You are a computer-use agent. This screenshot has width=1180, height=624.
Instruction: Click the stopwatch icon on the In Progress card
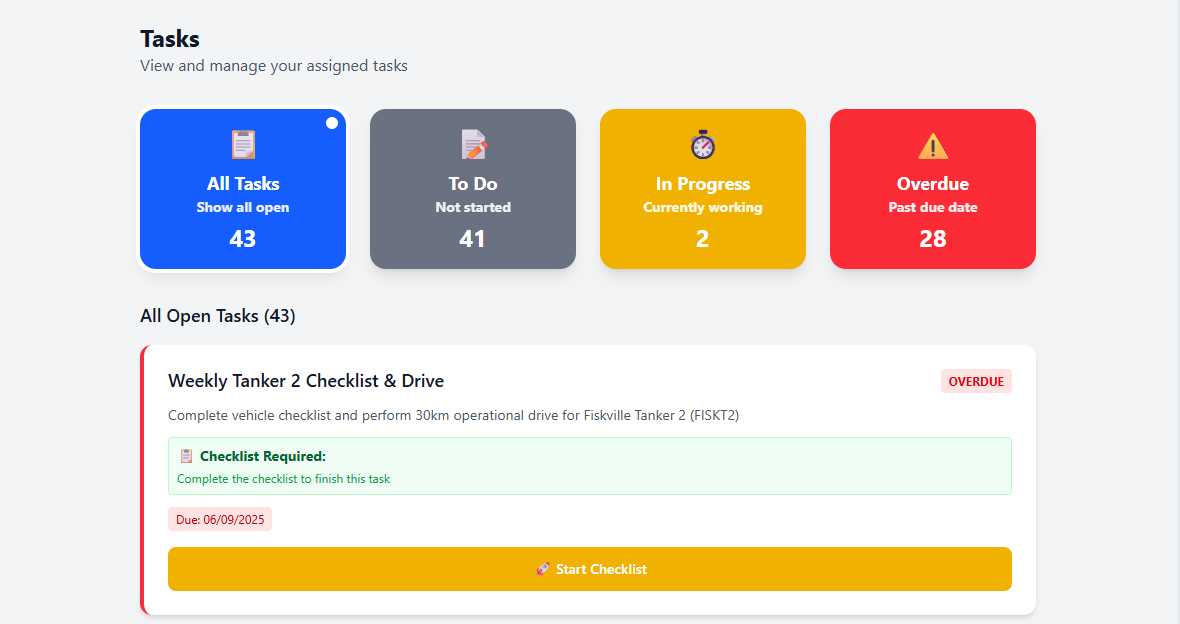tap(702, 144)
